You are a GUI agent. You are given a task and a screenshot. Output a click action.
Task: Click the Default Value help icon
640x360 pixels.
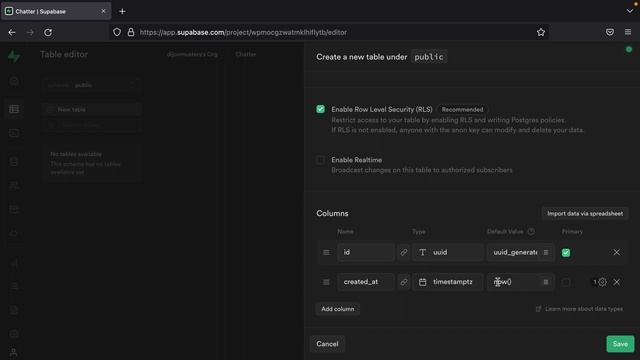(531, 231)
